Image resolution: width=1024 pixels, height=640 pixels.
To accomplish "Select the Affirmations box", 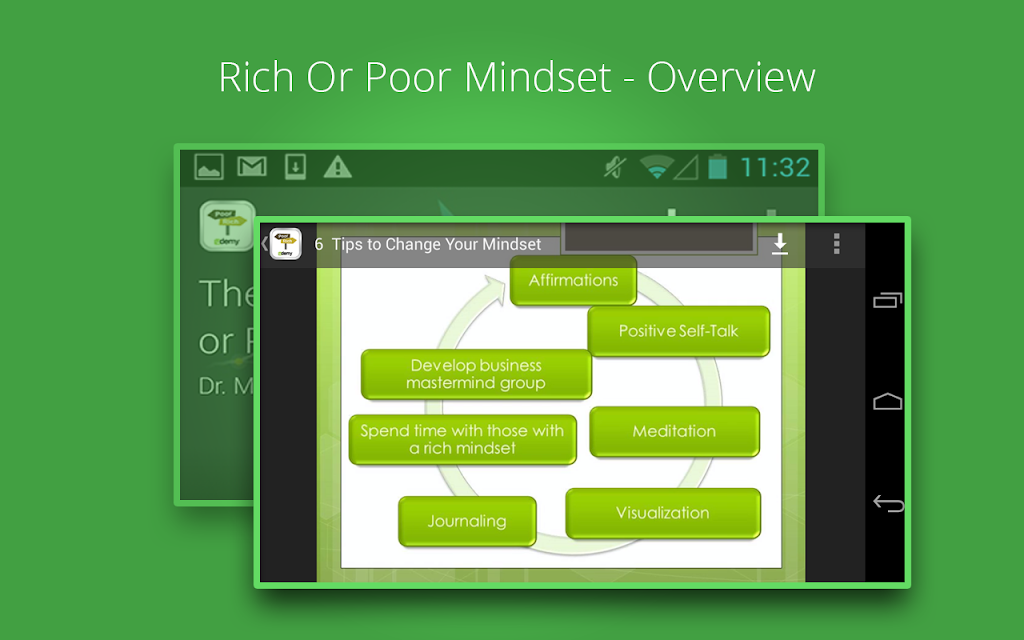I will tap(573, 280).
